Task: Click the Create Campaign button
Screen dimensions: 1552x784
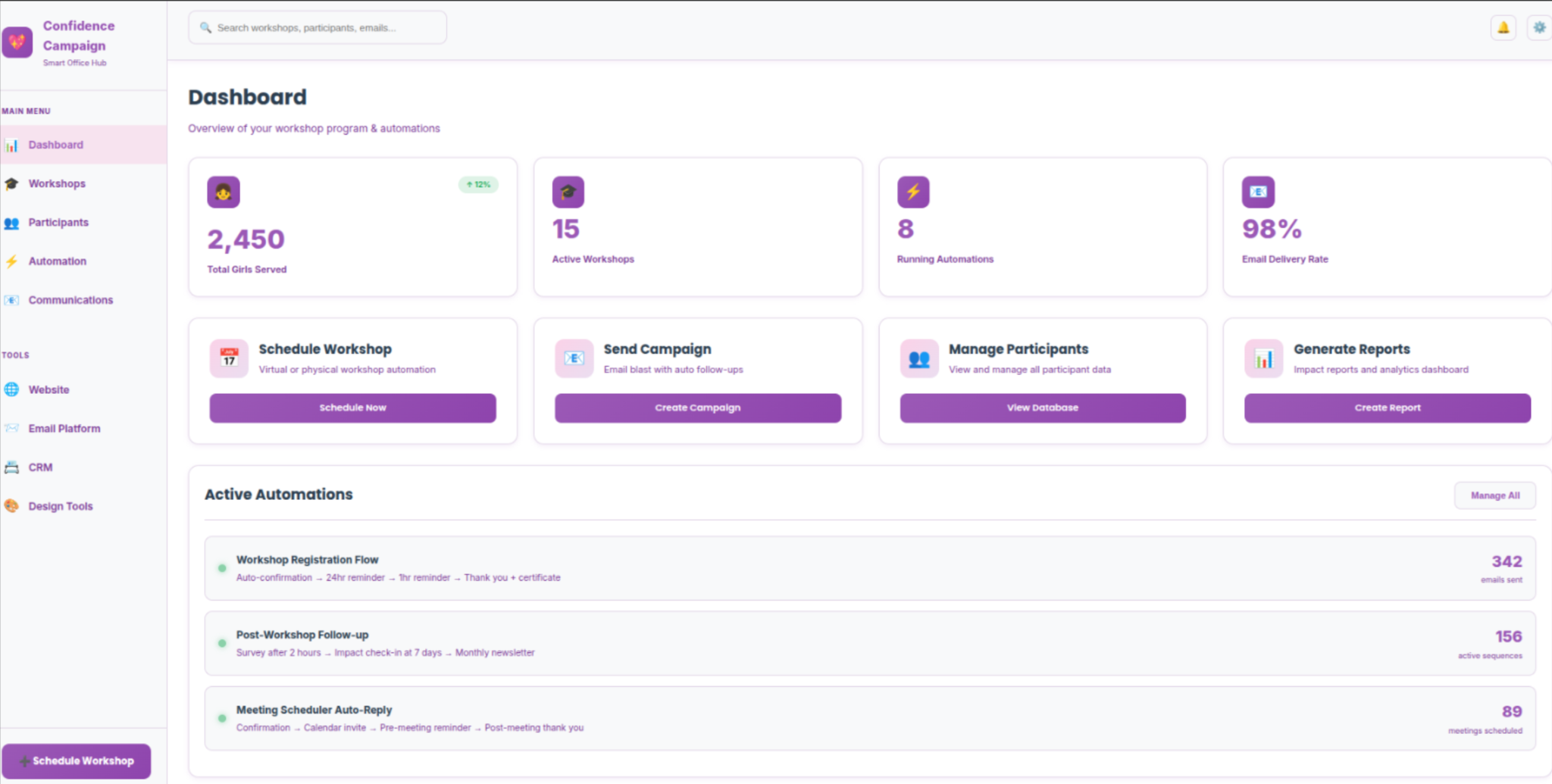Action: 698,408
